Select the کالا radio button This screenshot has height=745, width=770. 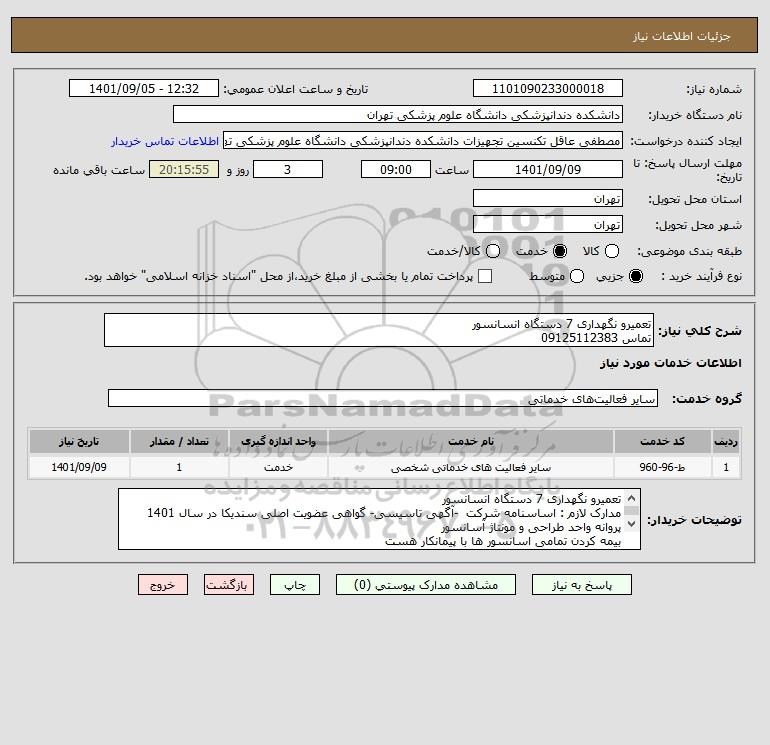tap(611, 251)
